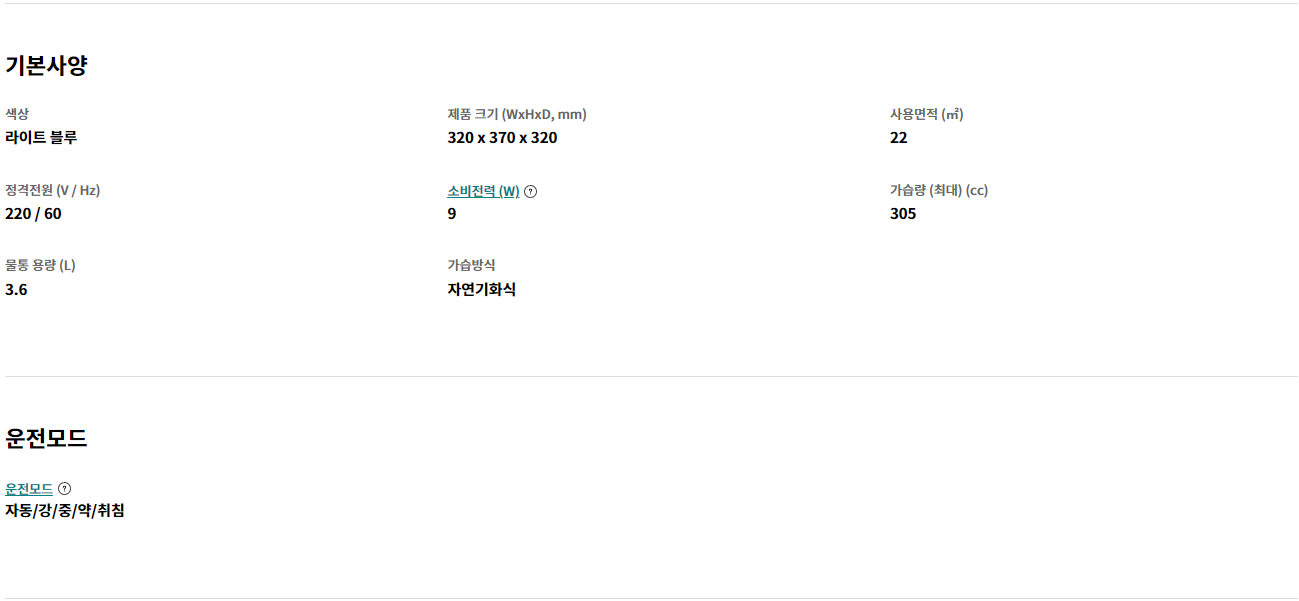
Task: Click the 기본사양 section heading
Action: (x=46, y=66)
